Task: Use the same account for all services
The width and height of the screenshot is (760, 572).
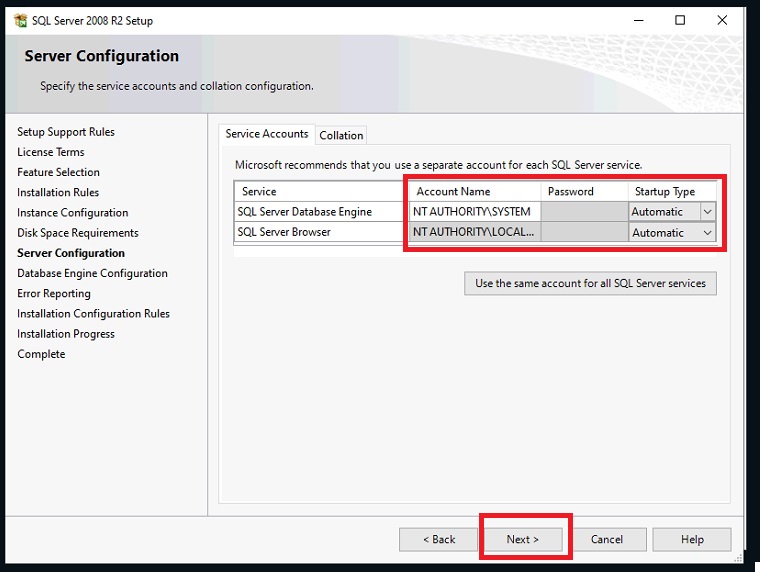Action: pyautogui.click(x=590, y=283)
